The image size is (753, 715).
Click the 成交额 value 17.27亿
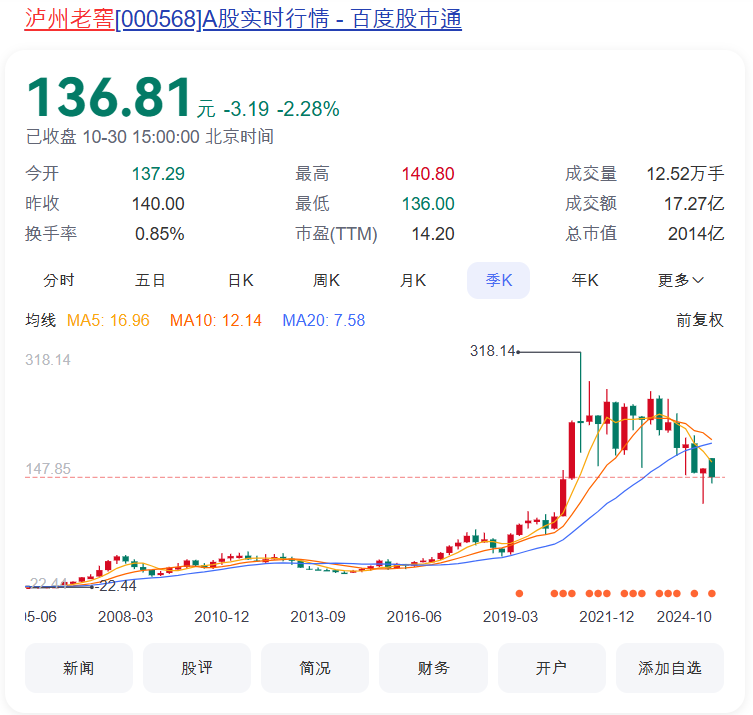694,204
